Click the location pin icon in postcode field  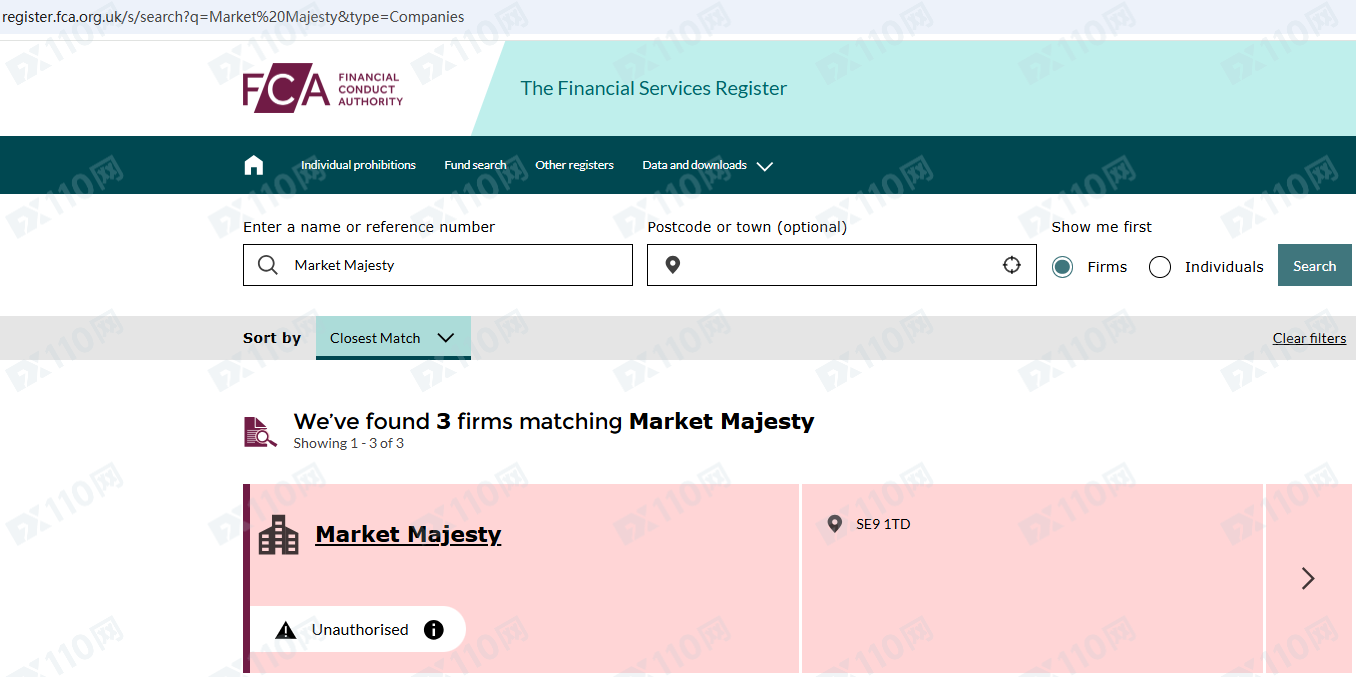[673, 265]
